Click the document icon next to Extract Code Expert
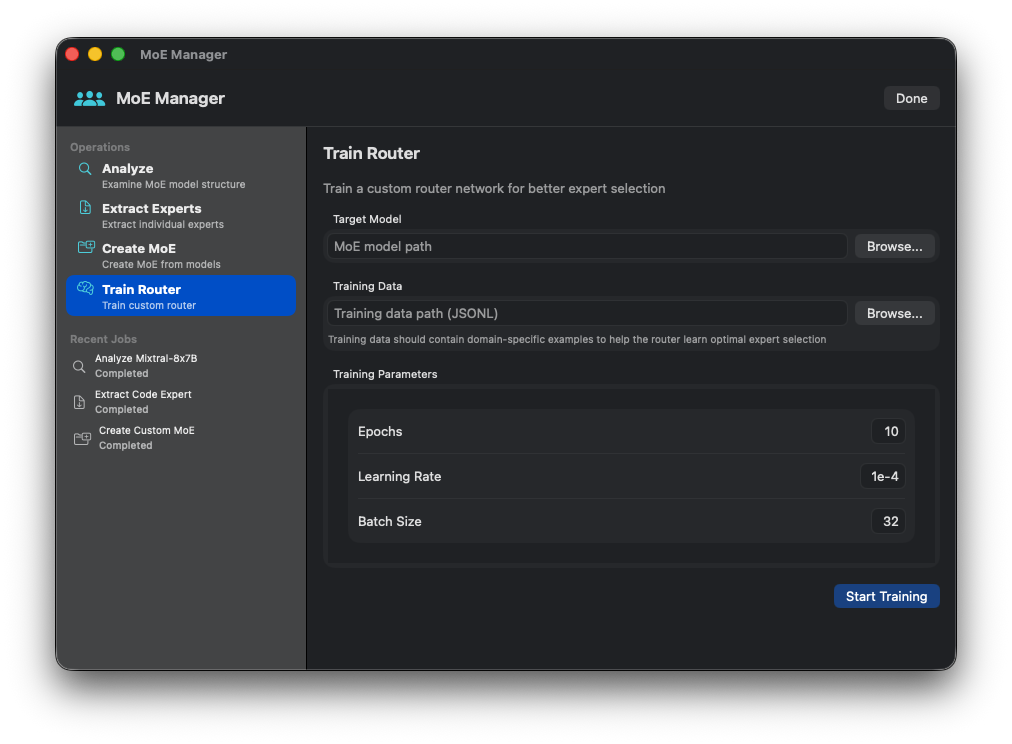Viewport: 1012px width, 744px height. [x=80, y=401]
